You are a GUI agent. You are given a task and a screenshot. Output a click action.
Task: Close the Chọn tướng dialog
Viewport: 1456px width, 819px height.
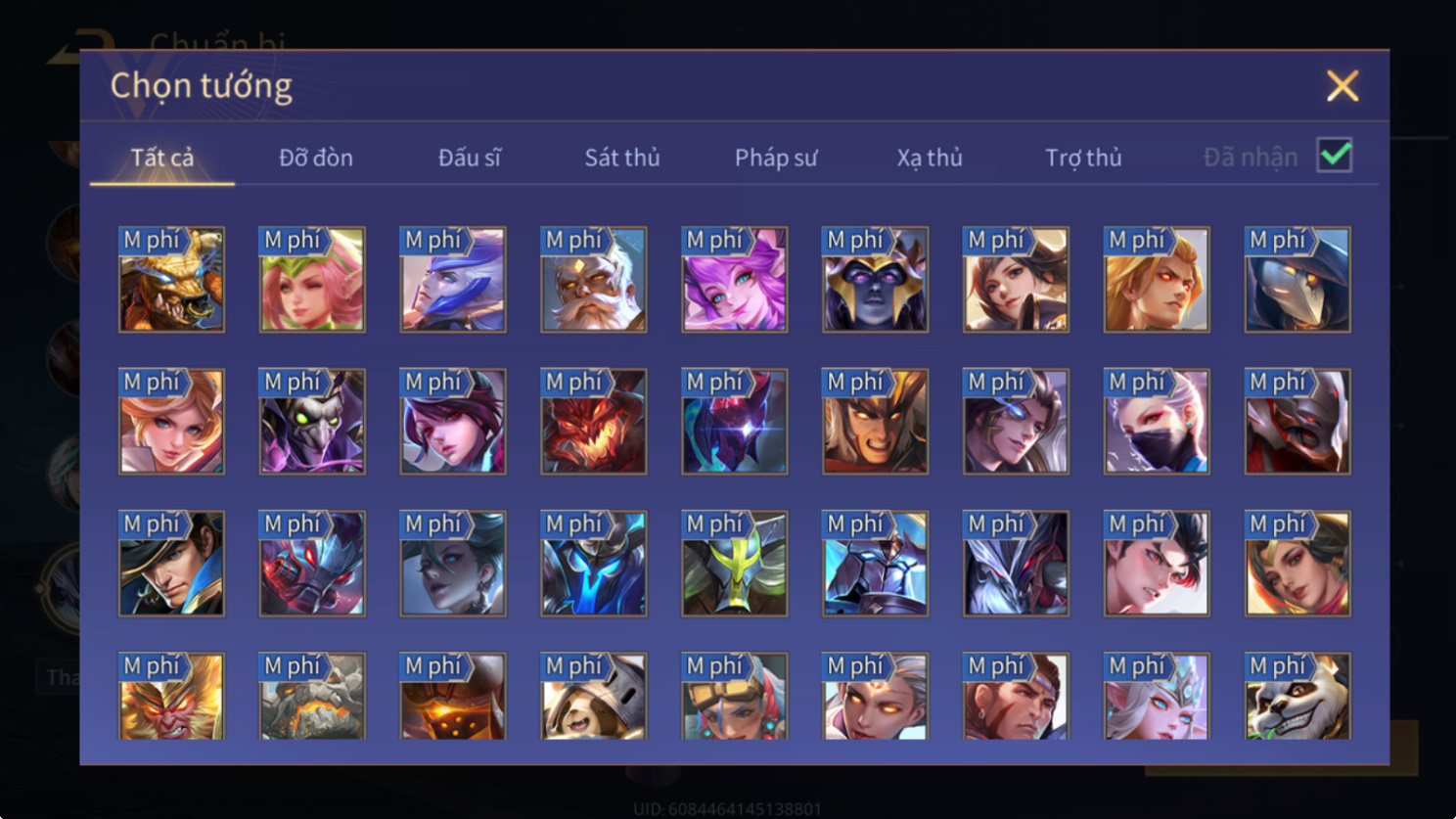click(x=1342, y=86)
